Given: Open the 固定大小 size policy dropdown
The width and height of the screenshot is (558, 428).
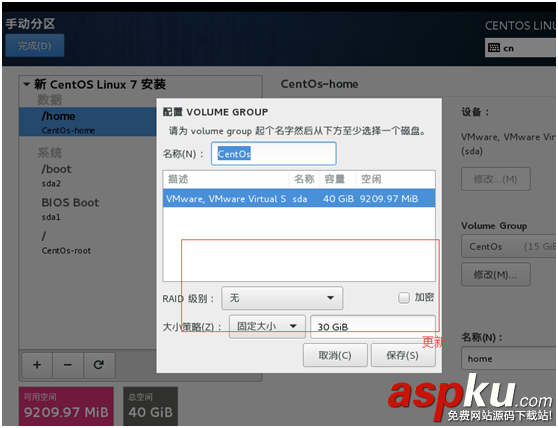Looking at the screenshot, I should coord(267,326).
